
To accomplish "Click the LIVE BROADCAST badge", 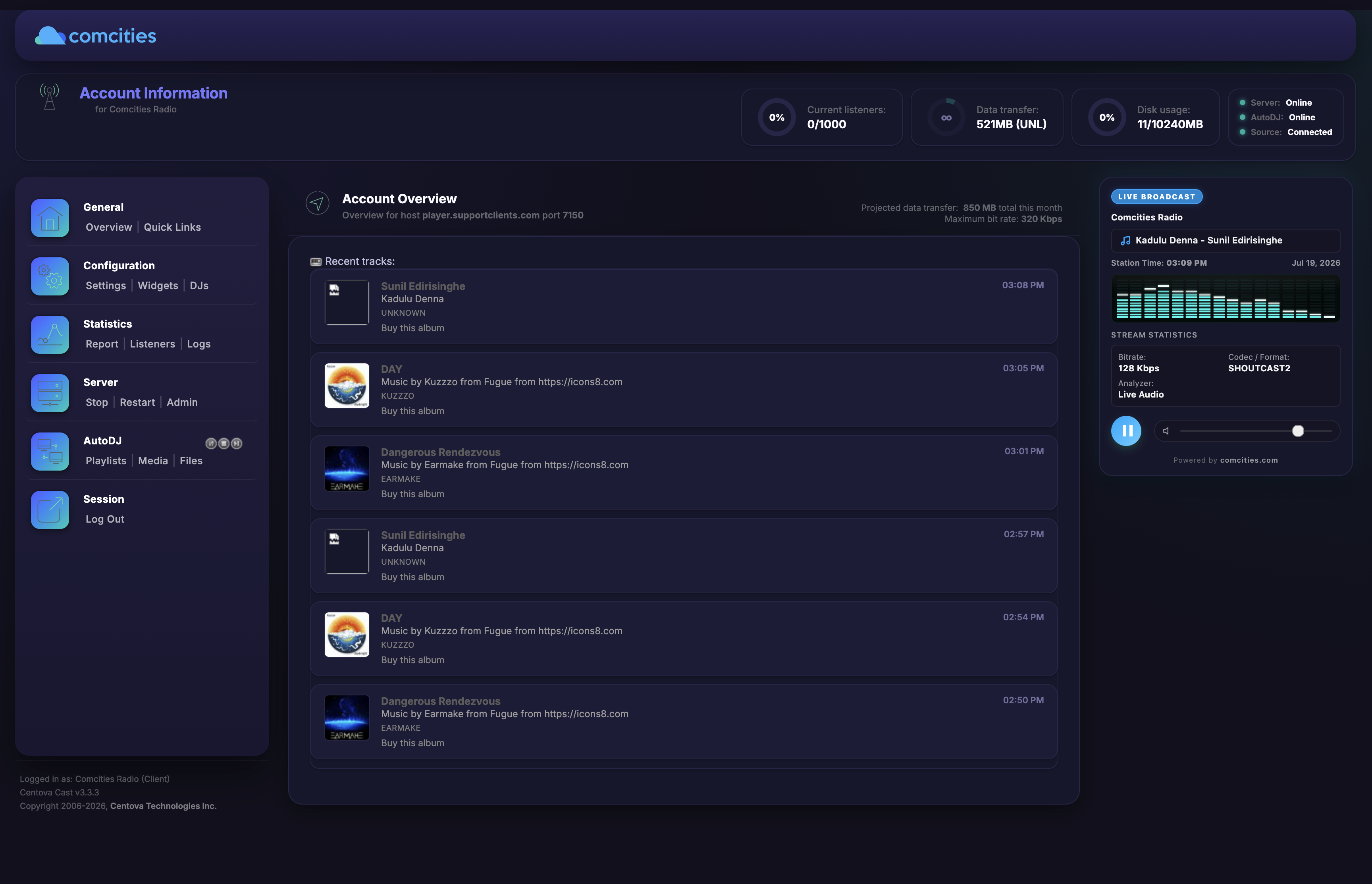I will coord(1156,197).
